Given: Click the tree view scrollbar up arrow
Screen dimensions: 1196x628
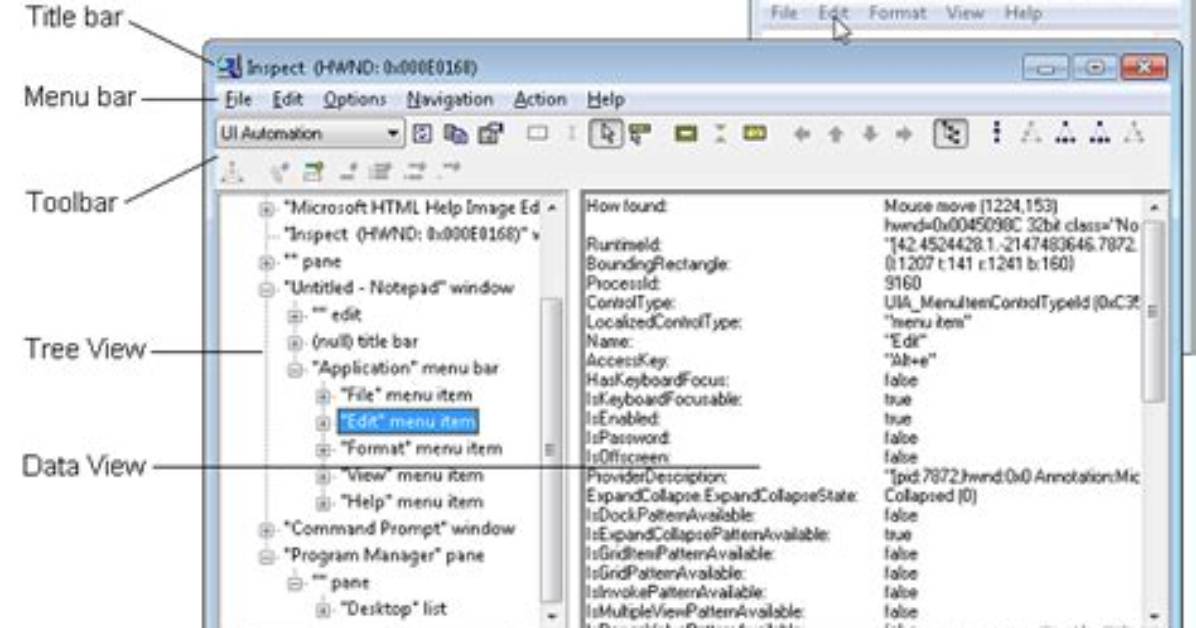Looking at the screenshot, I should [x=551, y=208].
